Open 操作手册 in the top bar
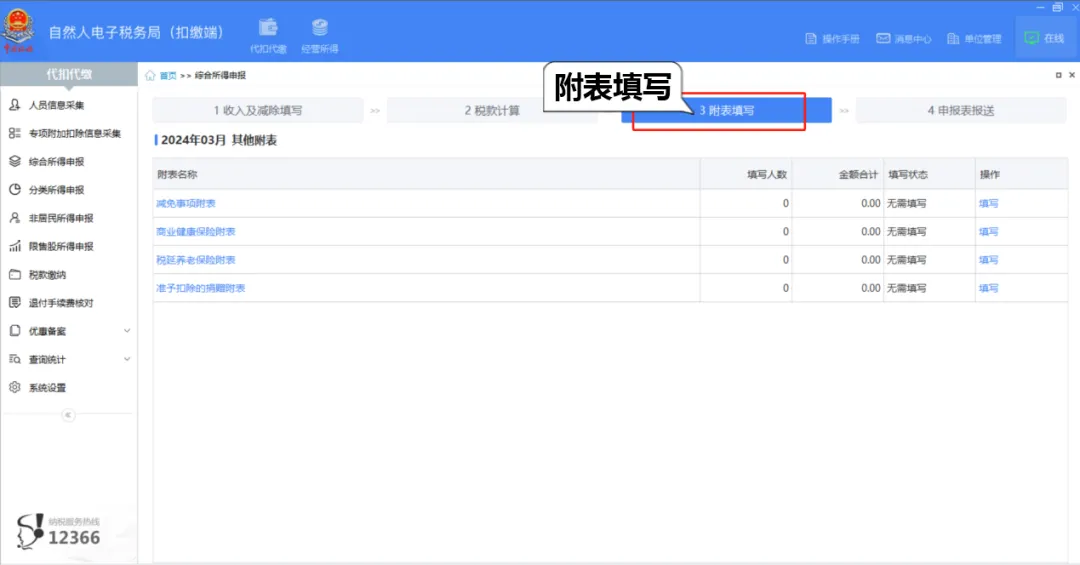Screen dimensions: 1080x565 (x=832, y=39)
